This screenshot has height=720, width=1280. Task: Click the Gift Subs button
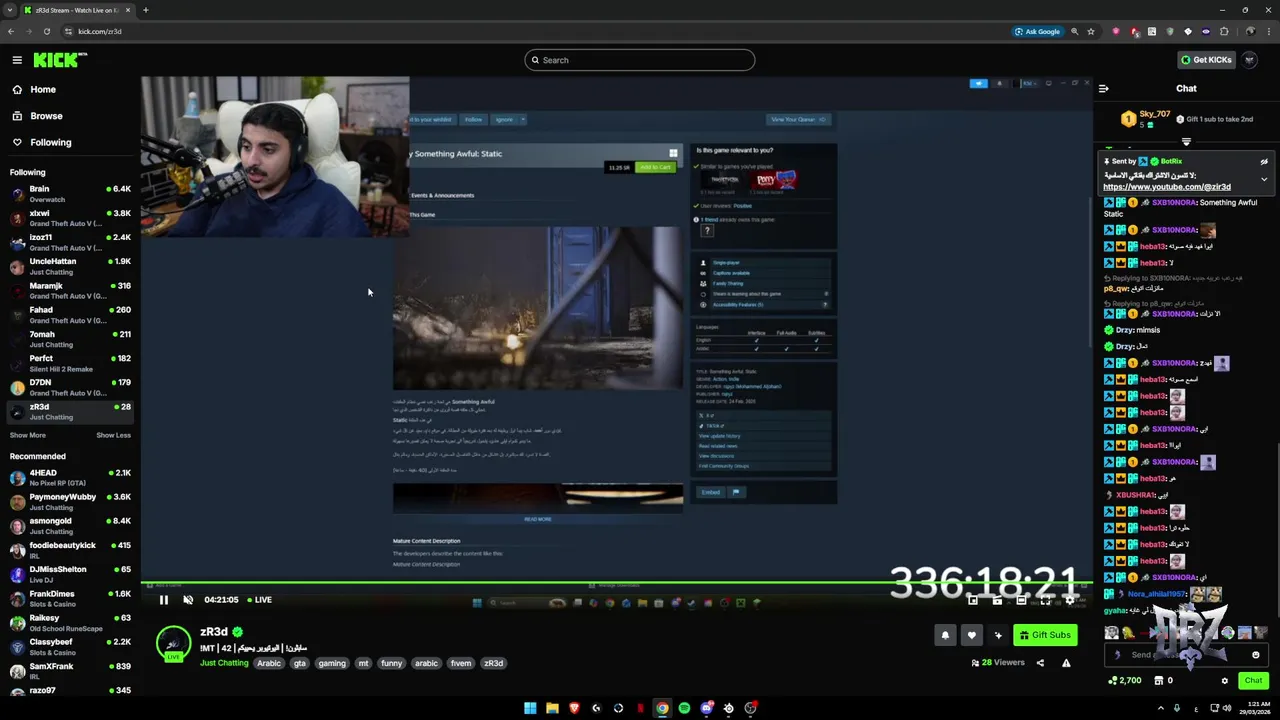coord(1045,635)
